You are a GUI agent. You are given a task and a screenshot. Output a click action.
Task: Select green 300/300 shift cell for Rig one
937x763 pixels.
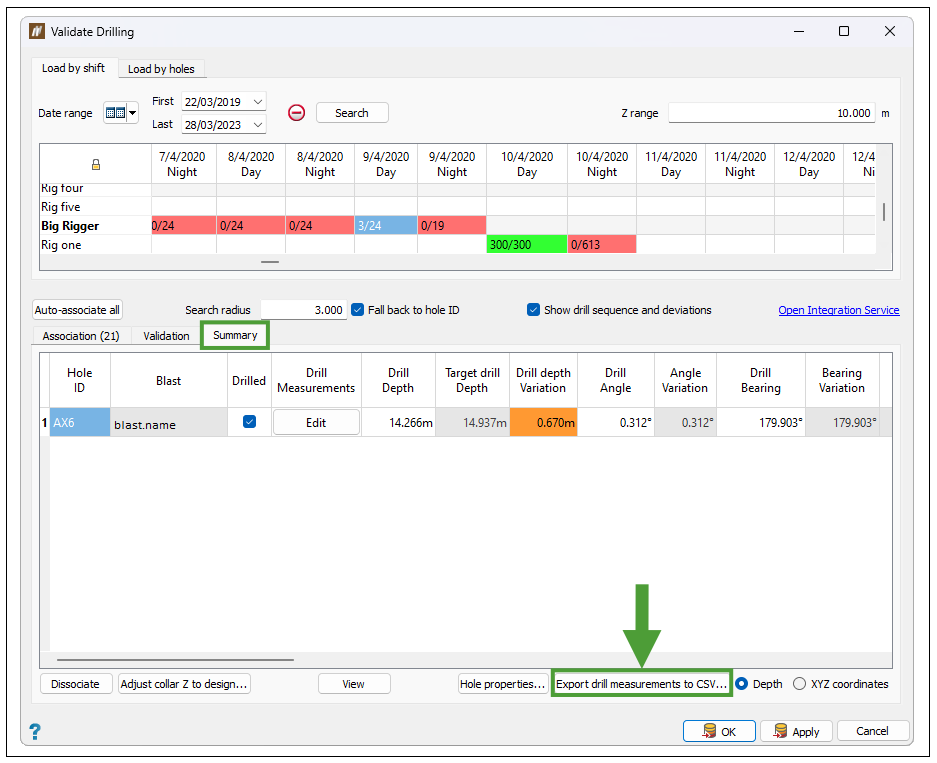click(526, 244)
